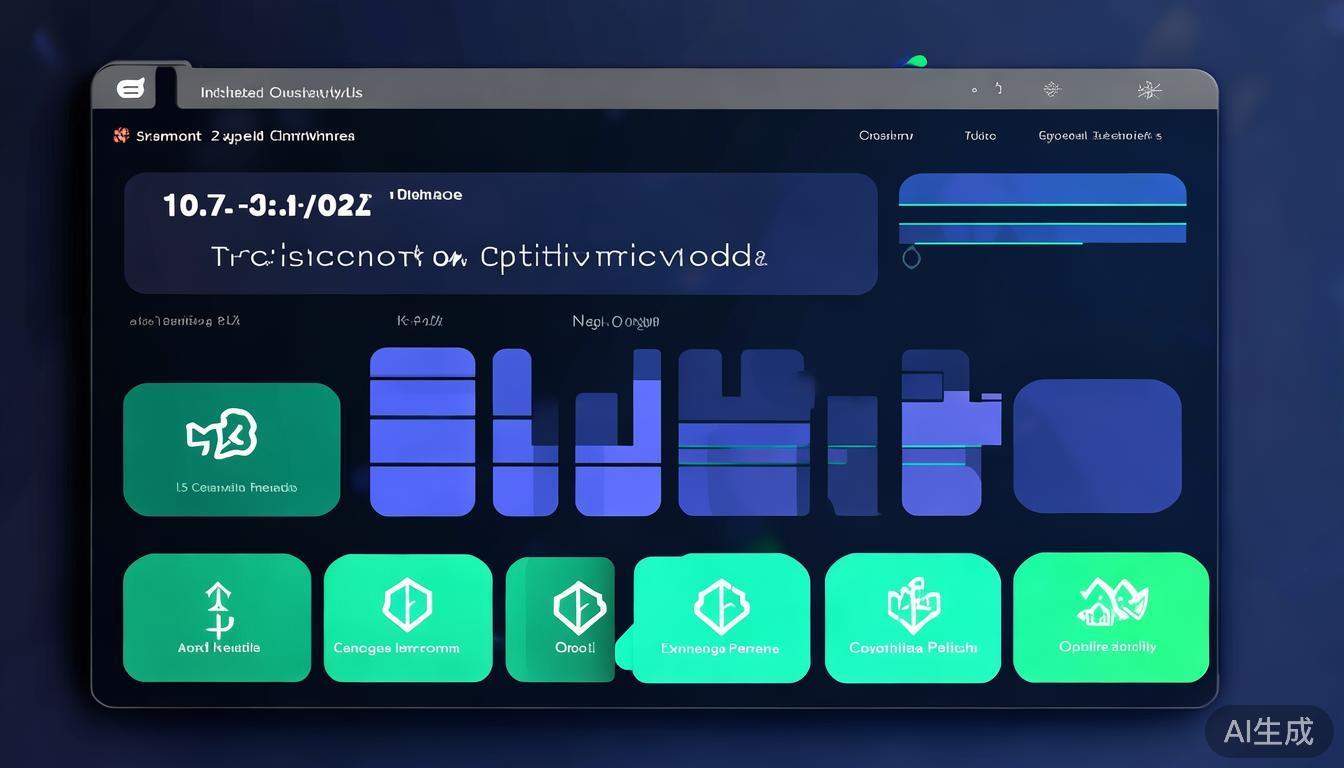Click the hexagon icon on 'Canoges Iarromm' tile

[407, 605]
